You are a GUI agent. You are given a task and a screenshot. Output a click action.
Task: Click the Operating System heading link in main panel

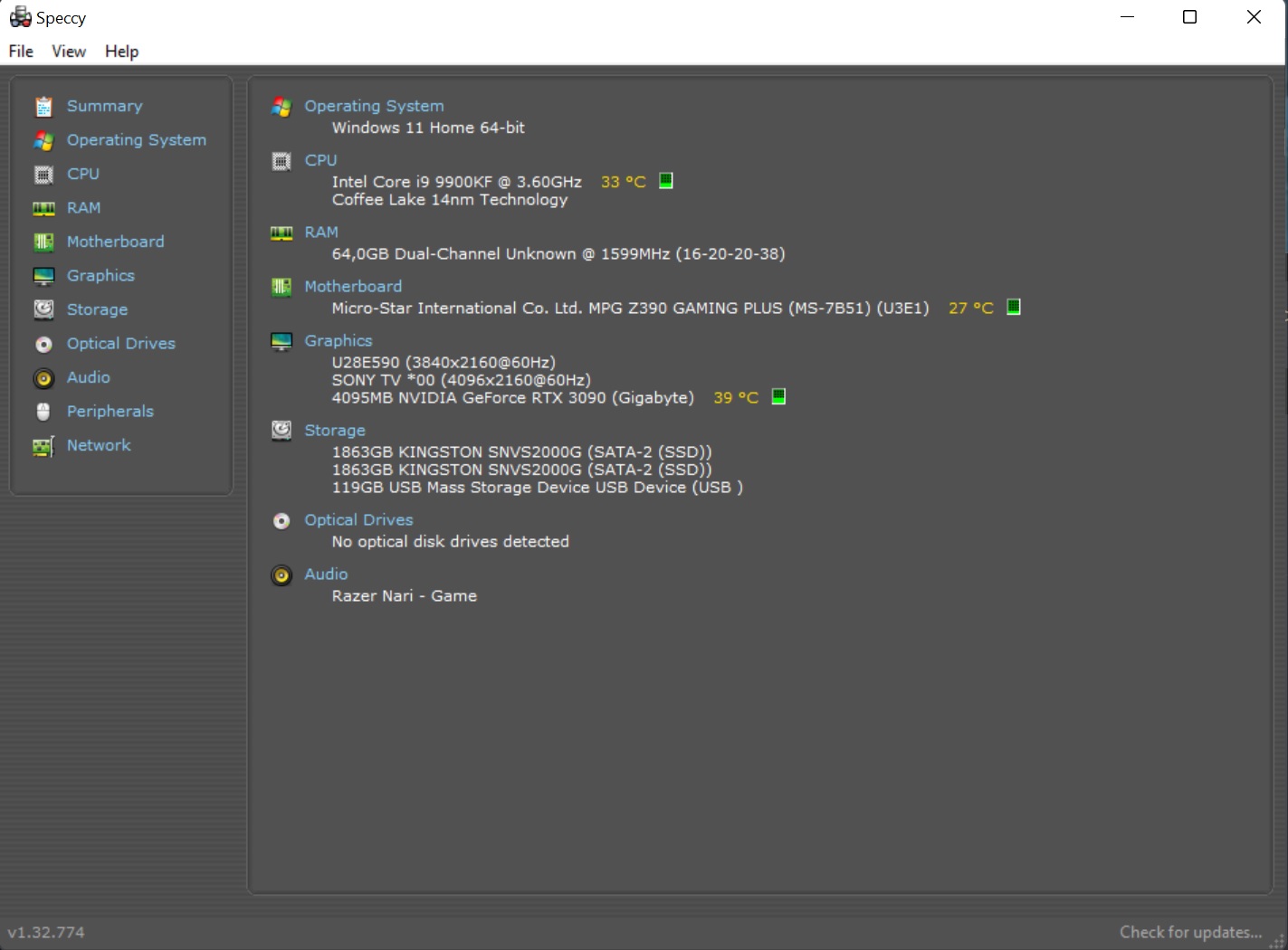[374, 106]
